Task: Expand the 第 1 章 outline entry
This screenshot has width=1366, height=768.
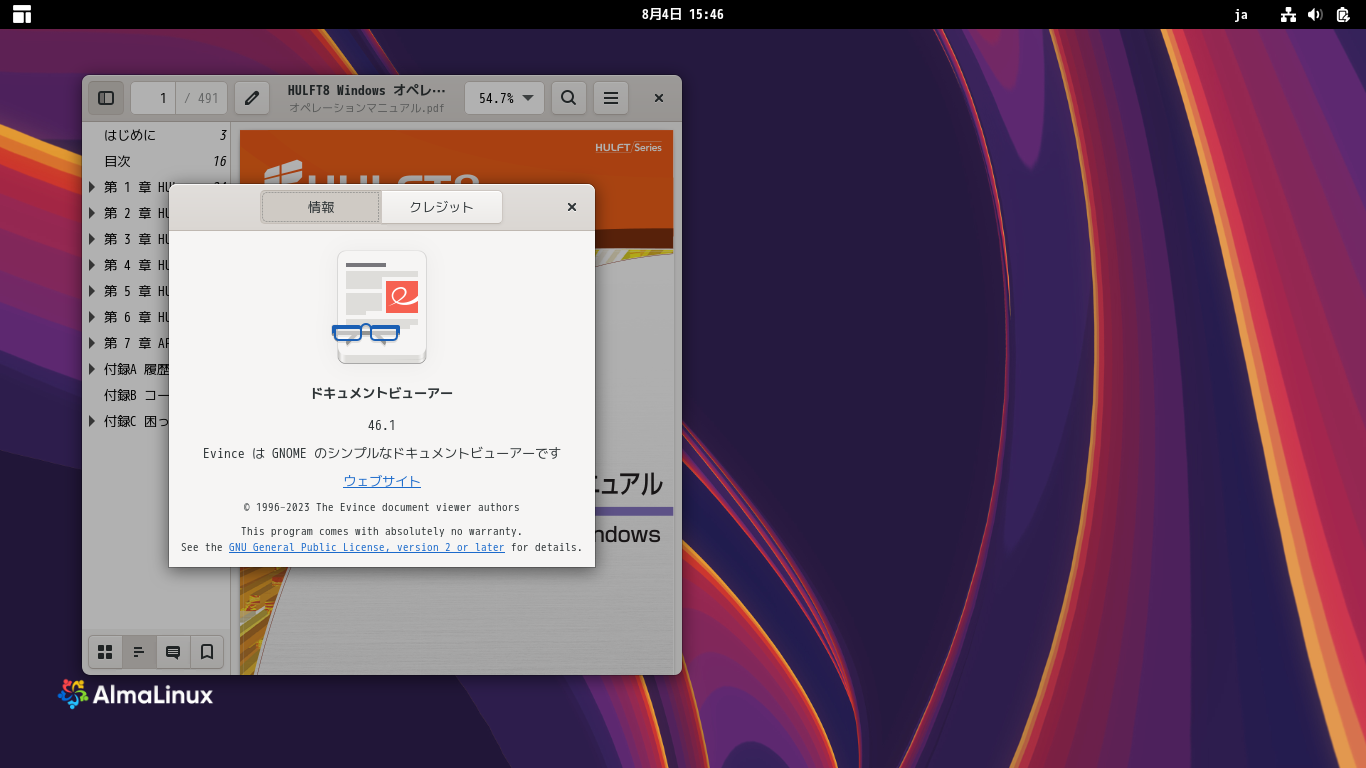Action: (x=93, y=187)
